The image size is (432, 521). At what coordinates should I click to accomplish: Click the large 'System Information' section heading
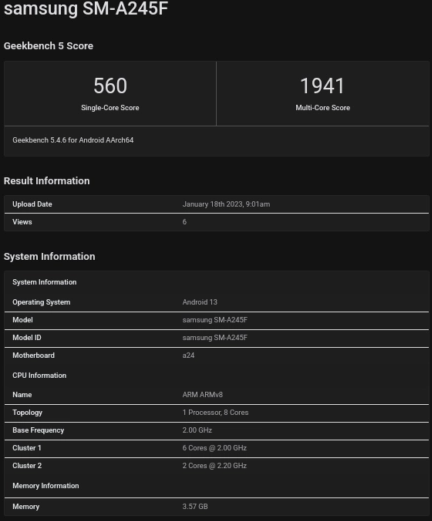coord(49,256)
